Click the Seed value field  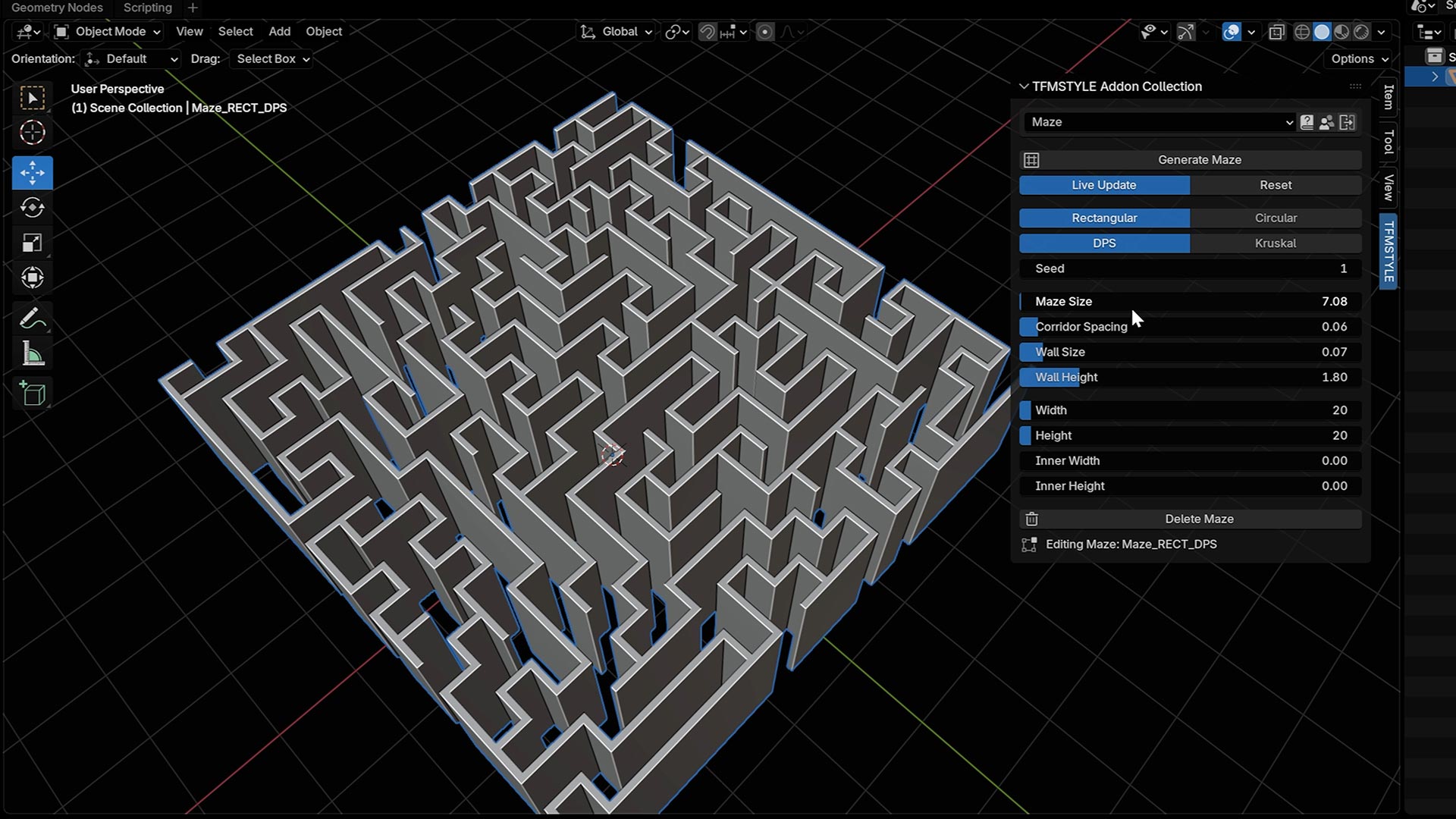point(1191,268)
